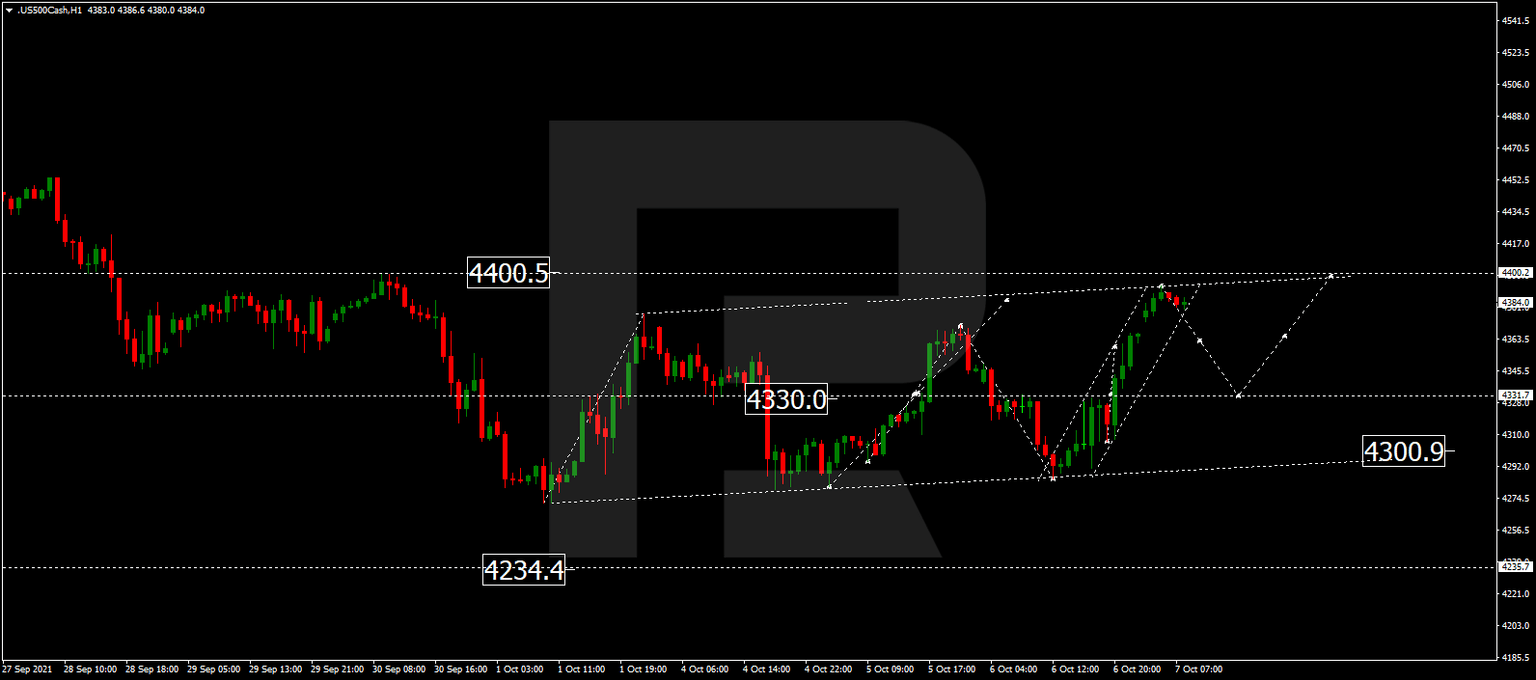Click the 4330.0 price level label
This screenshot has height=680, width=1536.
pyautogui.click(x=786, y=398)
